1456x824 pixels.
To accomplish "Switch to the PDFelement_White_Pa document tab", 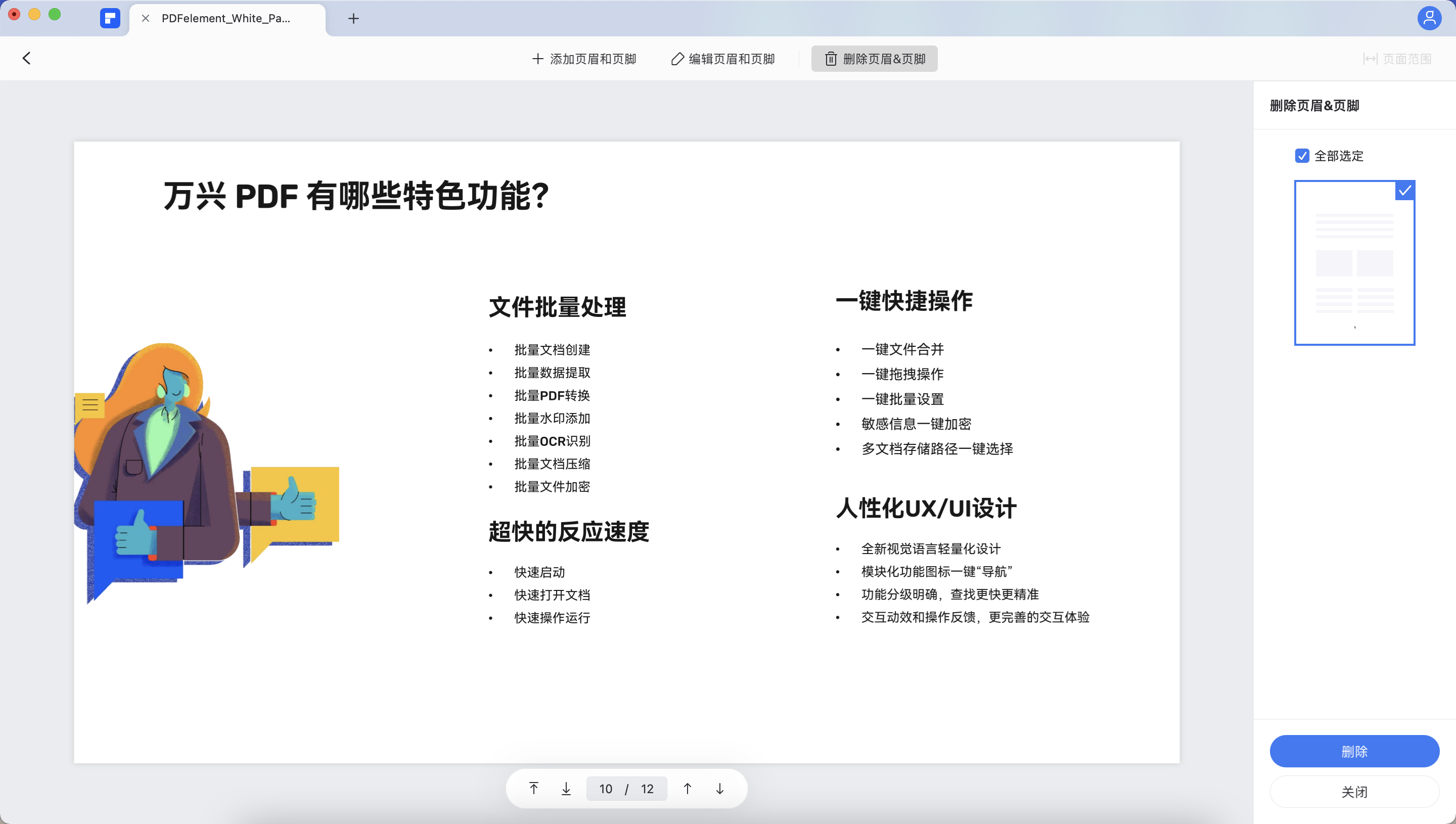I will (226, 18).
